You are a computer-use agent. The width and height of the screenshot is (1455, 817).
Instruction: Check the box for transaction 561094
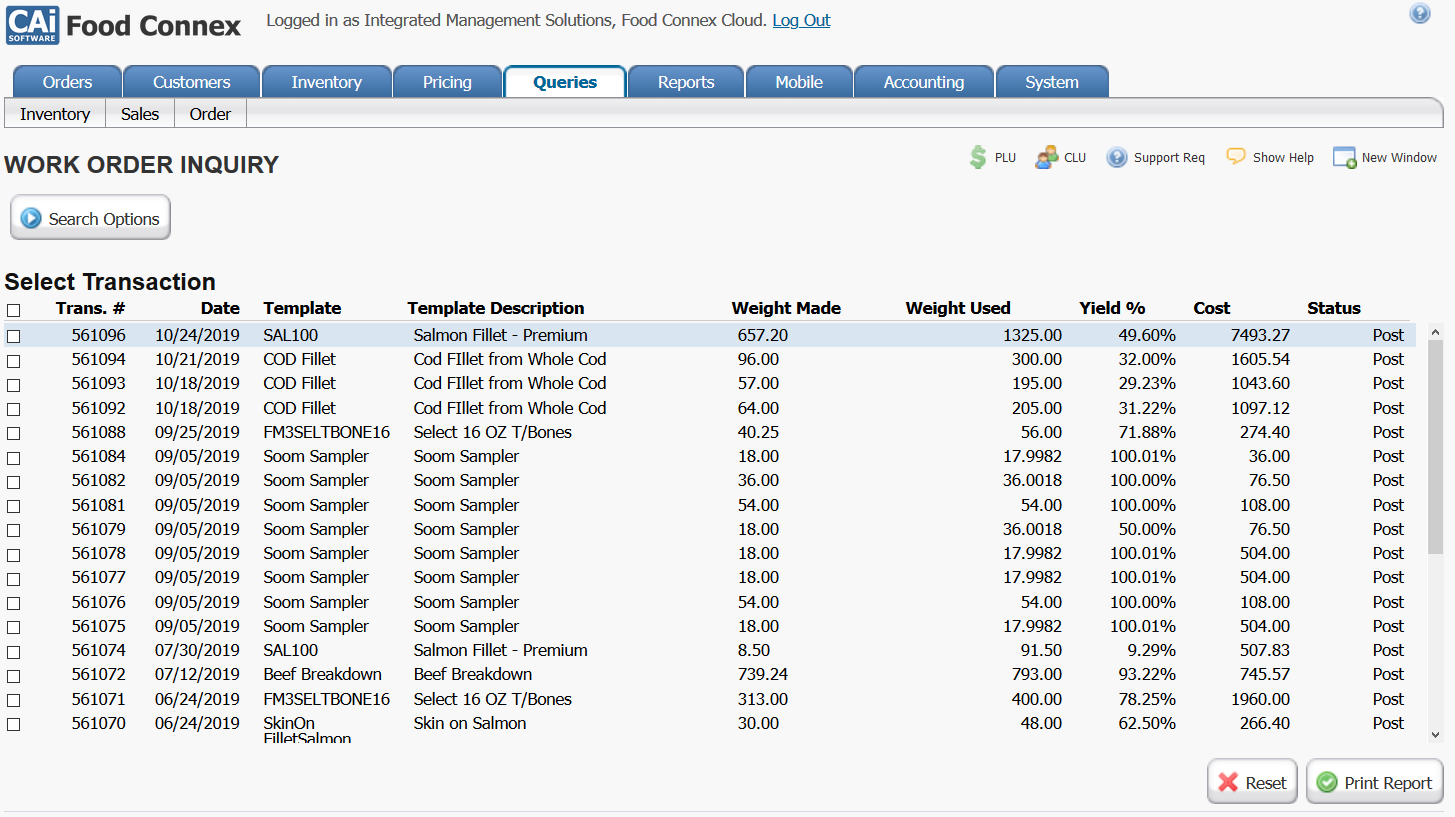13,360
